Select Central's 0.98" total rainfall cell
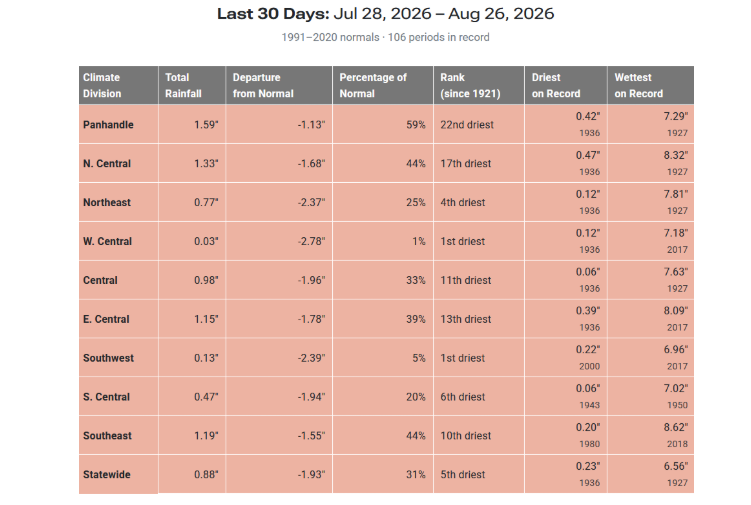Screen dimensions: 751x505 click(x=192, y=280)
